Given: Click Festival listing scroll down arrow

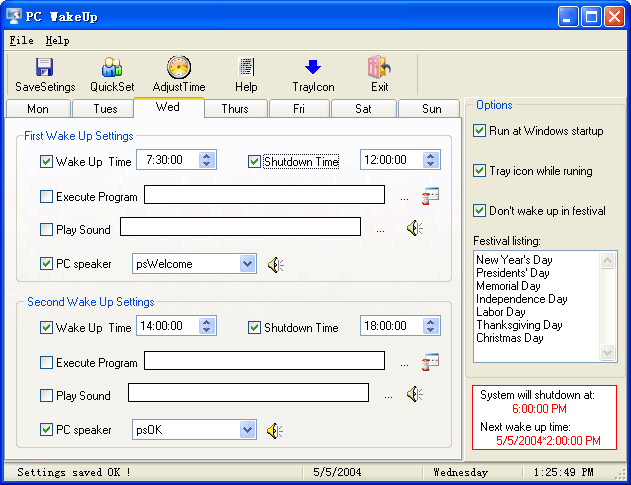Looking at the screenshot, I should coord(607,353).
